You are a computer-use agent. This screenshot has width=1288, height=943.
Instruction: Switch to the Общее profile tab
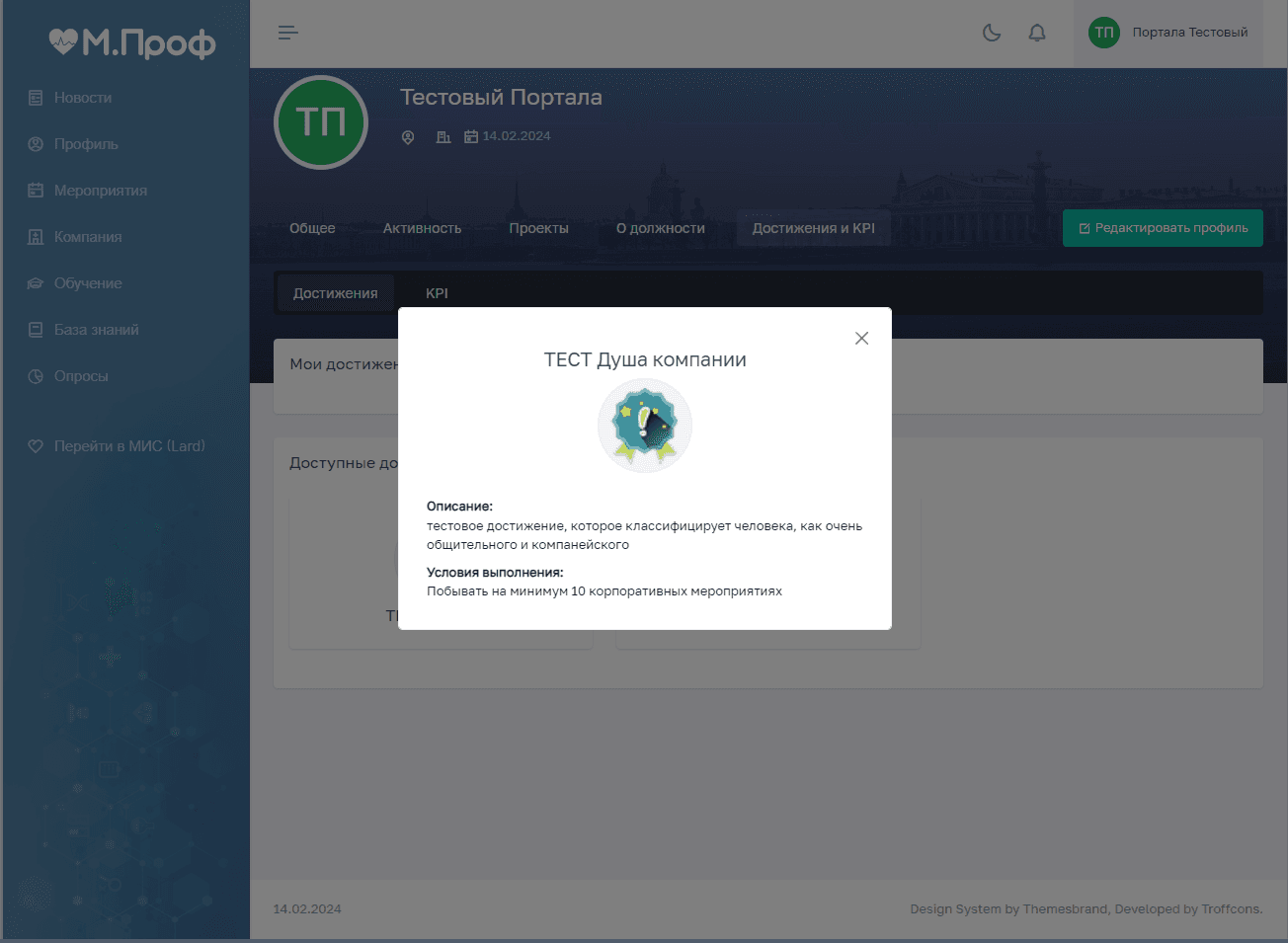click(x=312, y=228)
